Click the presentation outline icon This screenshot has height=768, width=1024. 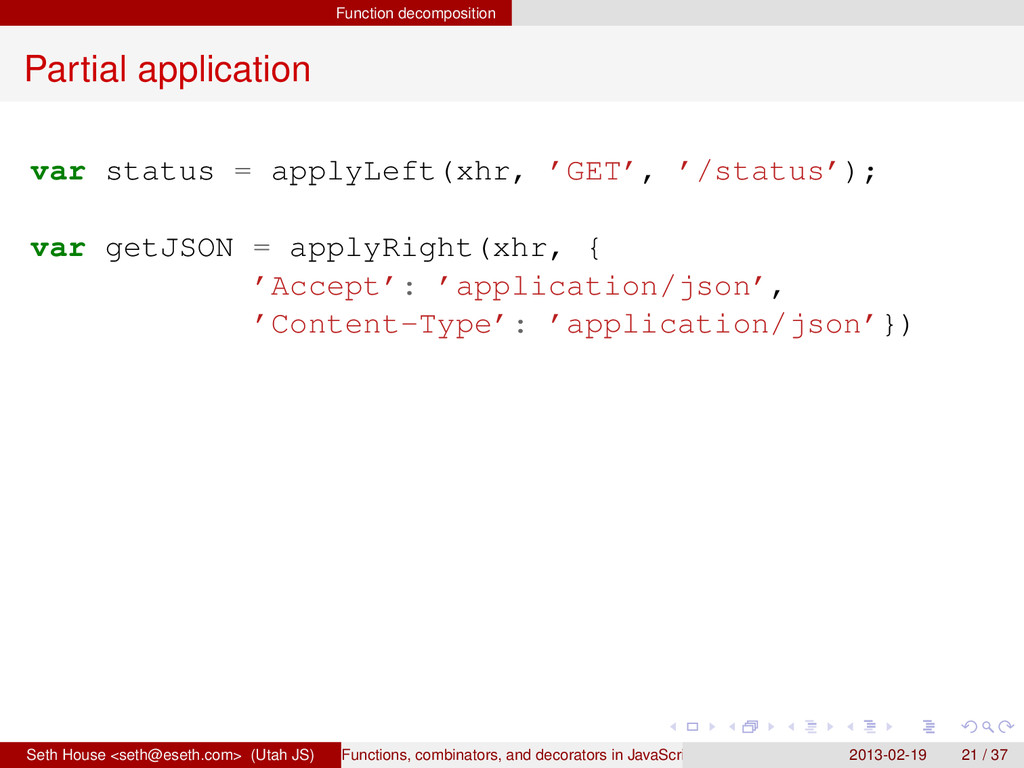[x=929, y=726]
